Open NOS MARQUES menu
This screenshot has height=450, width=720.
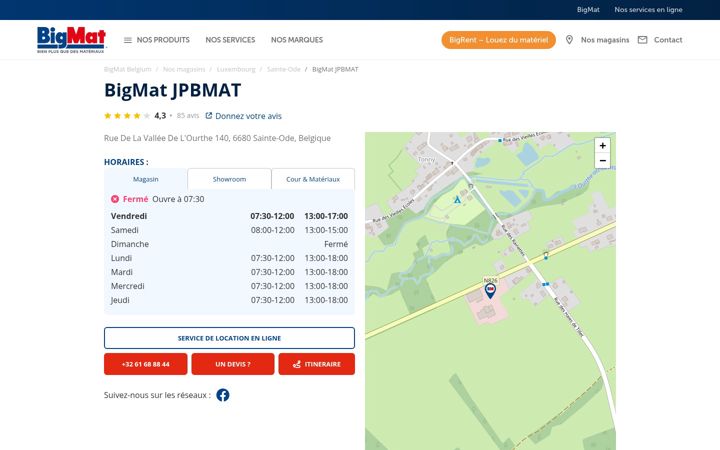(x=297, y=40)
